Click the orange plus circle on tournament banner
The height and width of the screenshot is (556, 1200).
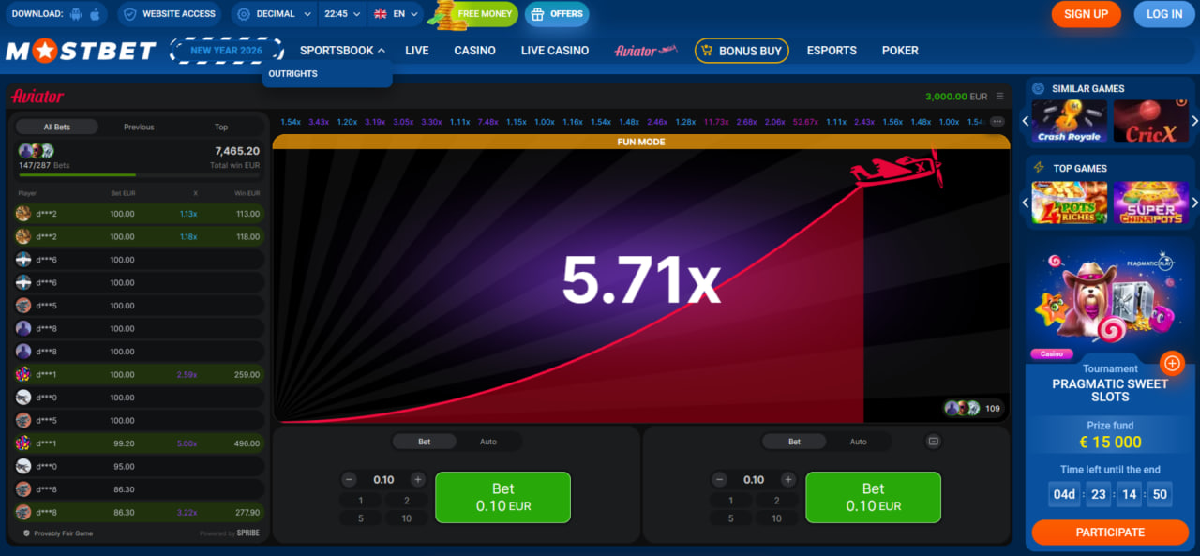(x=1173, y=363)
